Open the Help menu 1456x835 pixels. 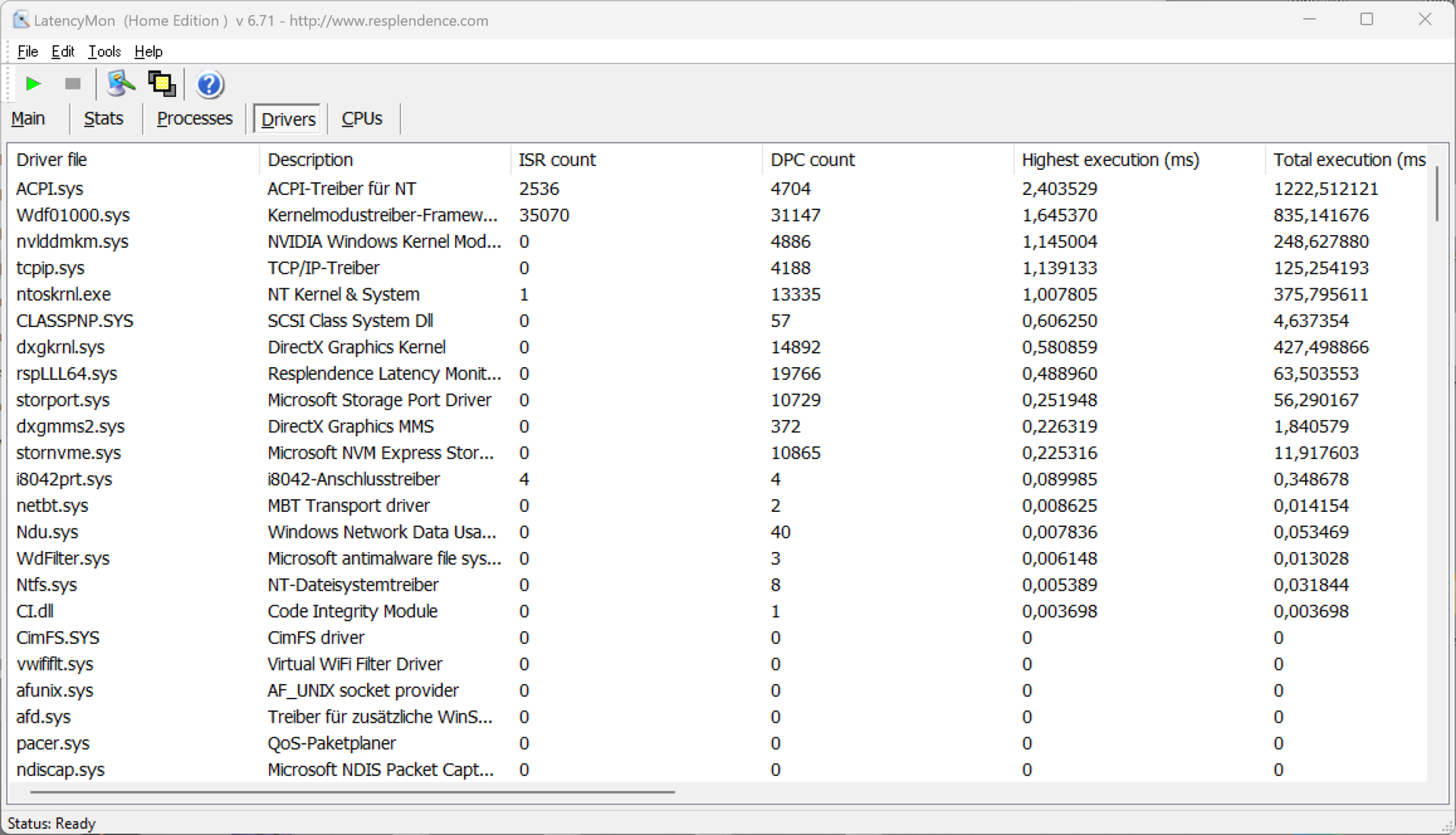coord(148,52)
